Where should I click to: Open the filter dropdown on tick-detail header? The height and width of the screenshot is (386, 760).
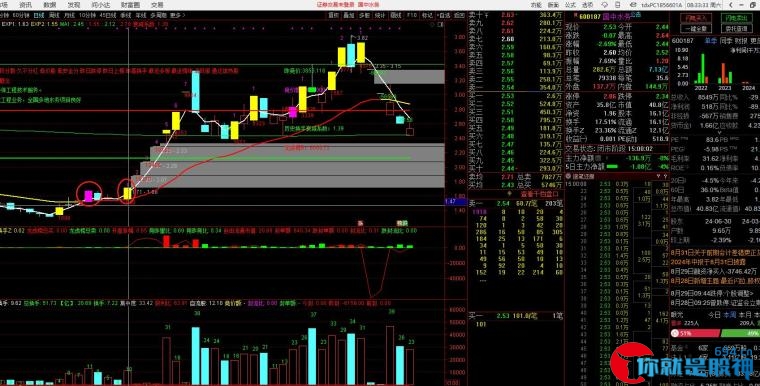[659, 177]
